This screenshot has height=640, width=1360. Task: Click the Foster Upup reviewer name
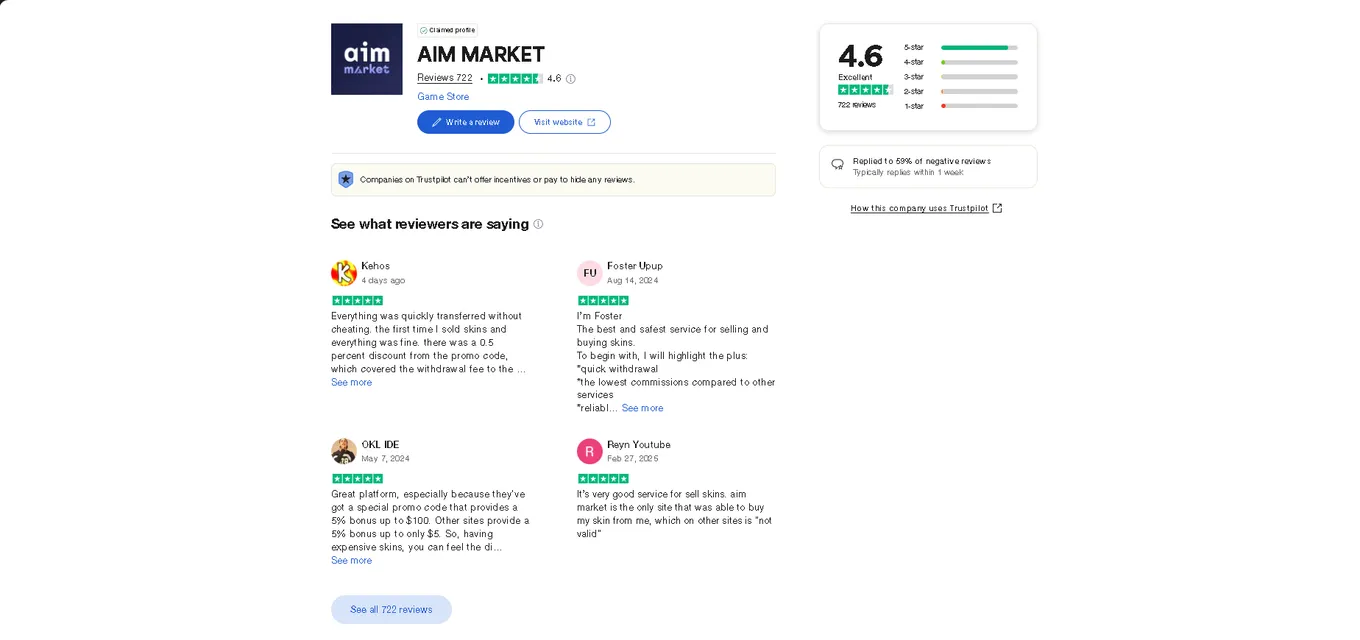pos(635,266)
